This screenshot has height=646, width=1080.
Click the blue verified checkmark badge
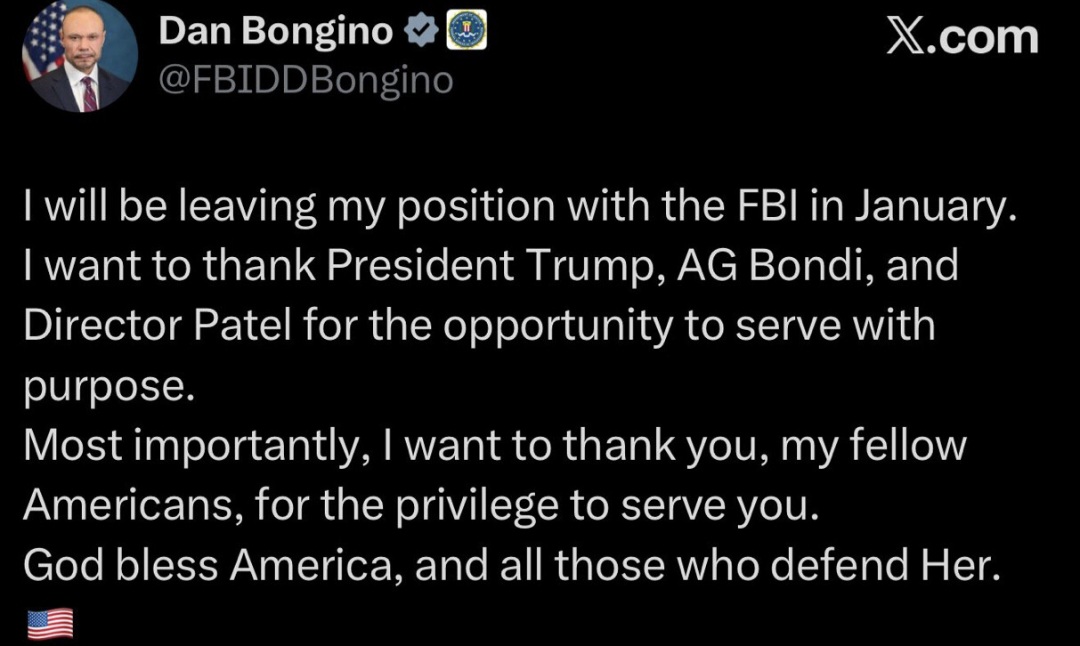[422, 33]
